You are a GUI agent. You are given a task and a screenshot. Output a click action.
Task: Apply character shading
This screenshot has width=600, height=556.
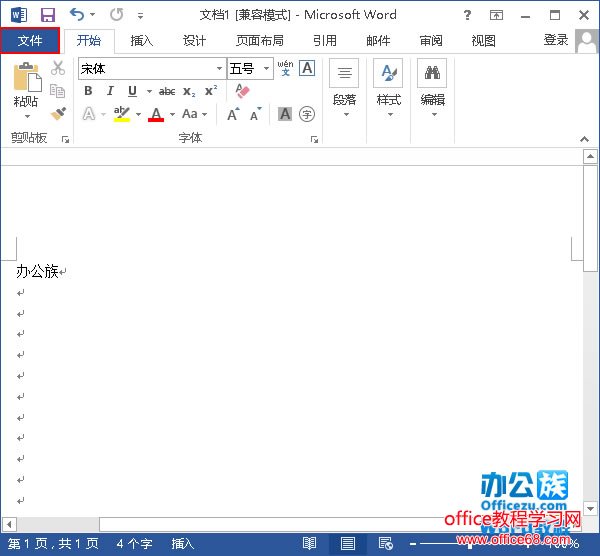tap(285, 114)
